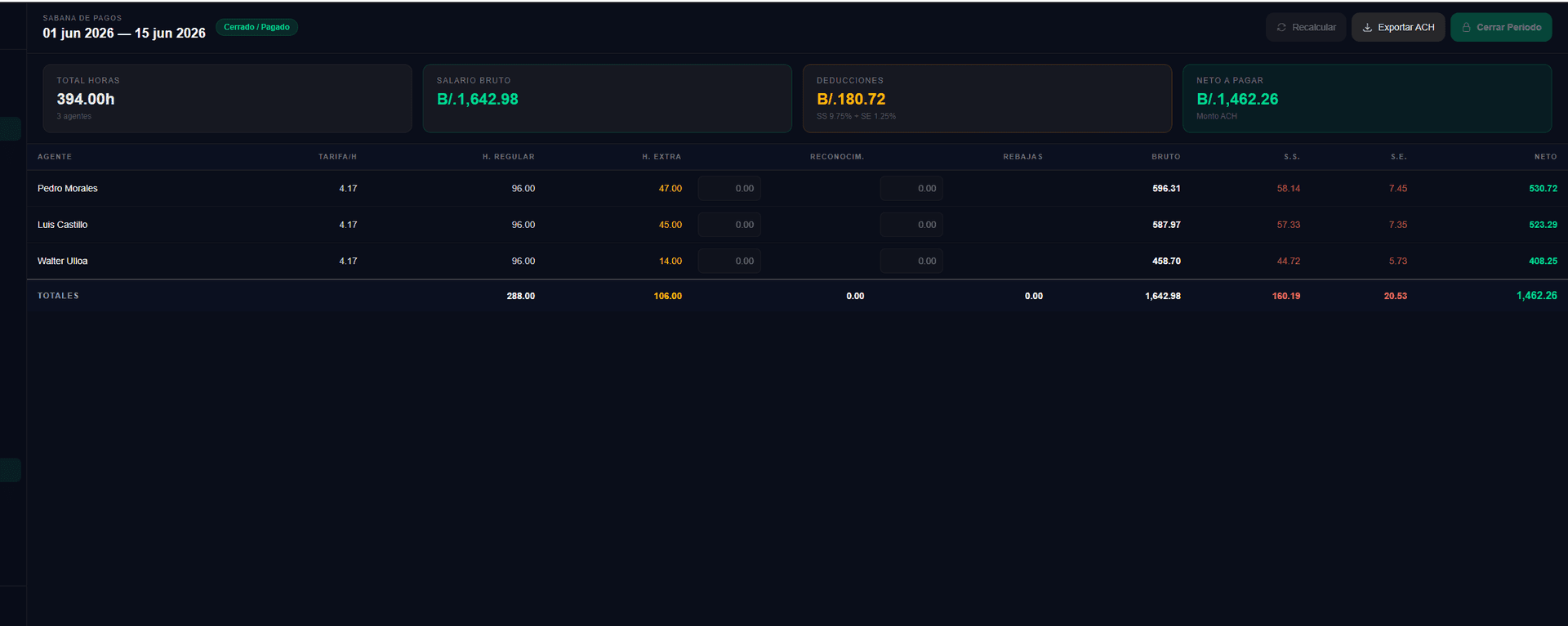The height and width of the screenshot is (626, 1568).
Task: Edit Luis Castillo reconocimiento amount field
Action: tap(729, 225)
